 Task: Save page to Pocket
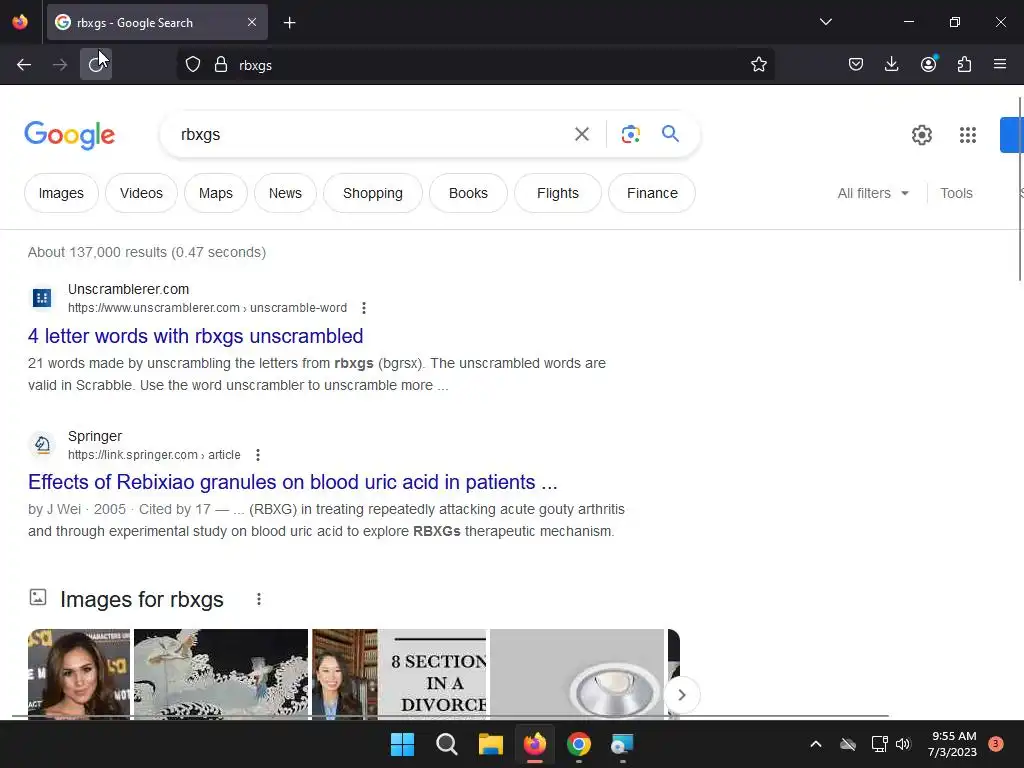pyautogui.click(x=856, y=65)
